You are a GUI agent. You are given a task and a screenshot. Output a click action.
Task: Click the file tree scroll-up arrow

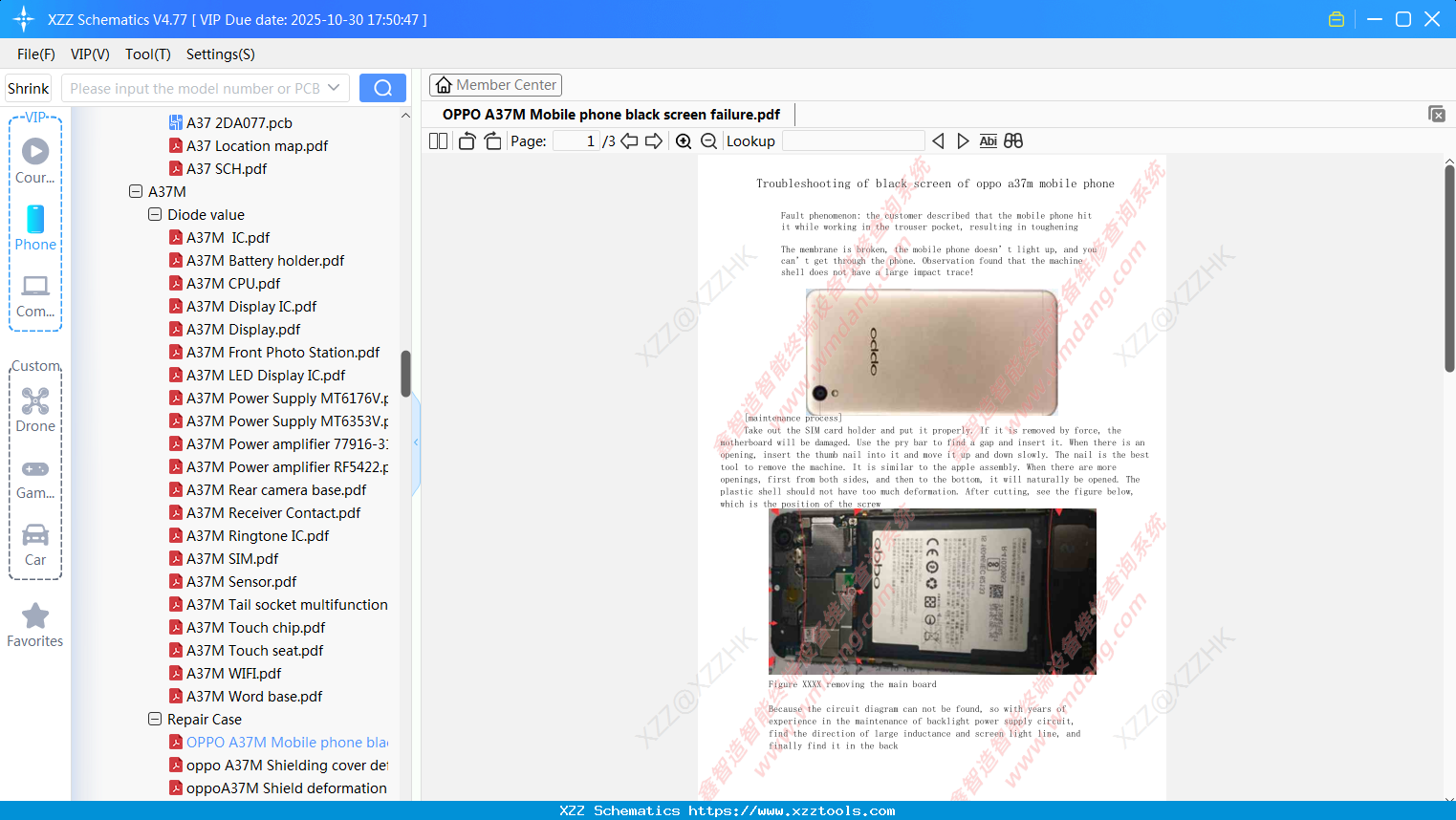pos(405,116)
